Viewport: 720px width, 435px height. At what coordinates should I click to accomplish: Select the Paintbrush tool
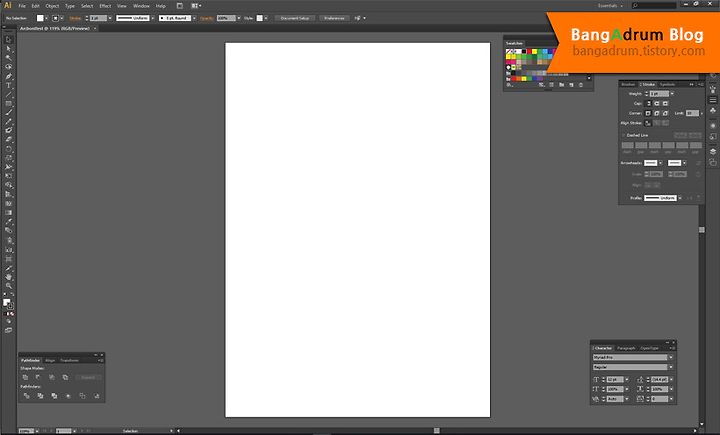8,113
